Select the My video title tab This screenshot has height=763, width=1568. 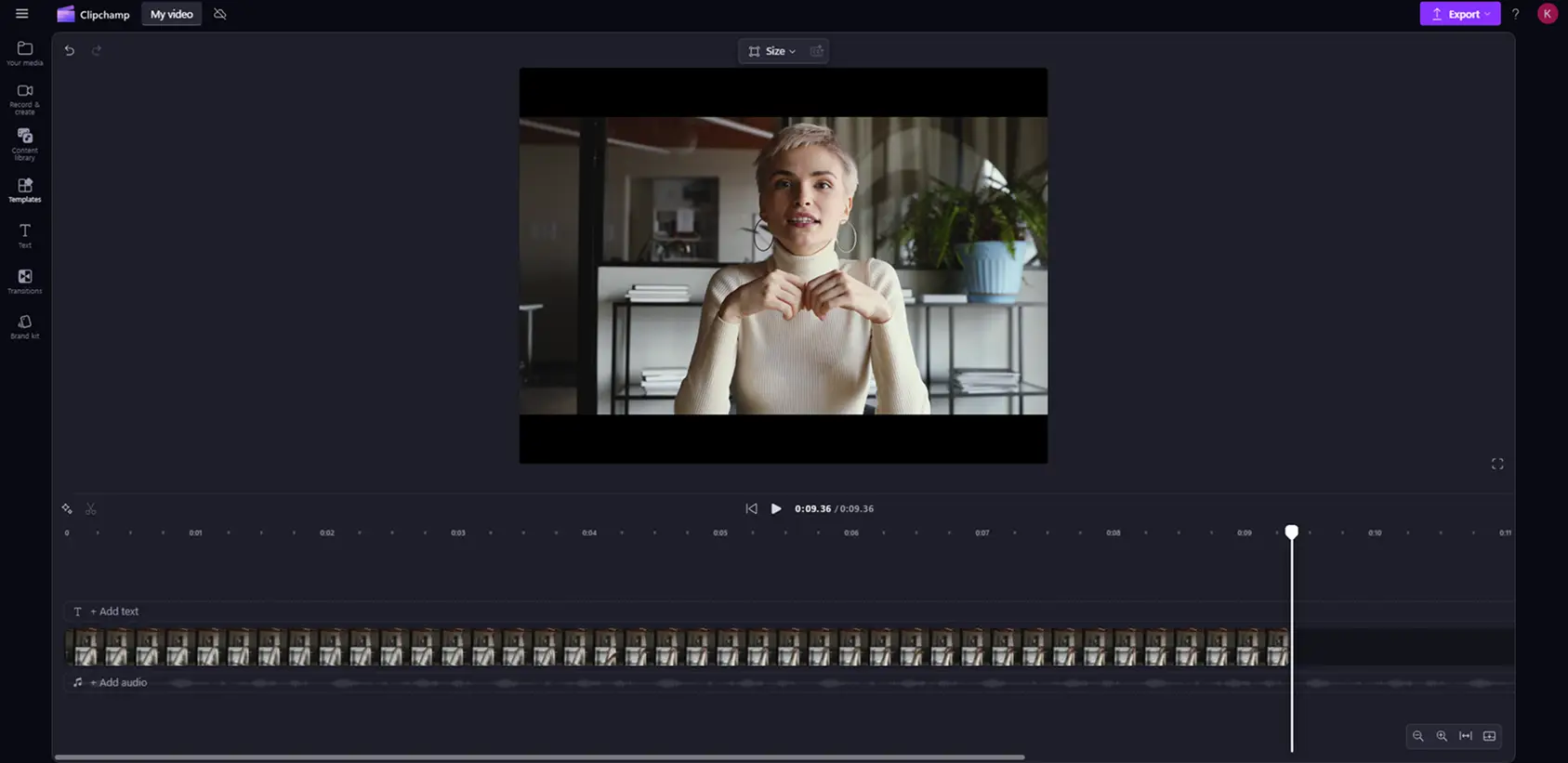pyautogui.click(x=172, y=14)
